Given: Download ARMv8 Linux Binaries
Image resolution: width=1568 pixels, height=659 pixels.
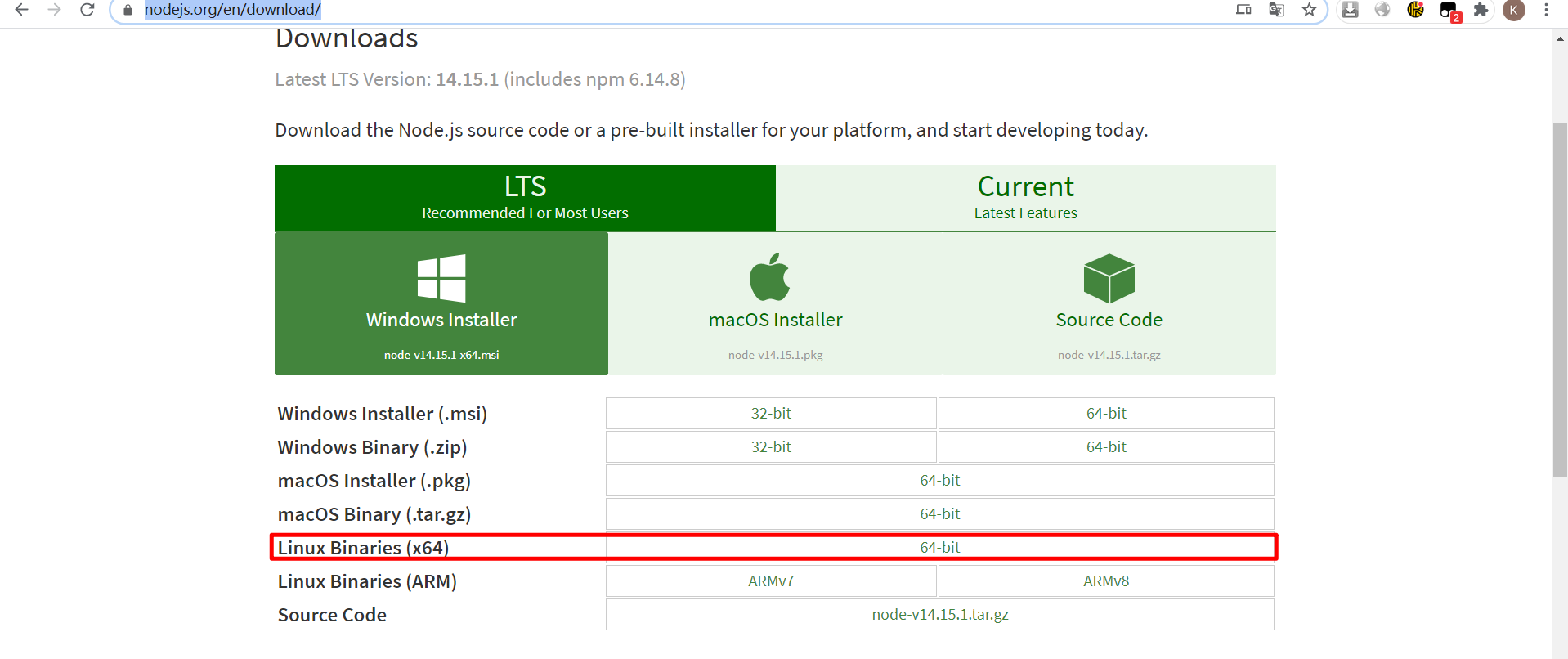Looking at the screenshot, I should (1106, 581).
